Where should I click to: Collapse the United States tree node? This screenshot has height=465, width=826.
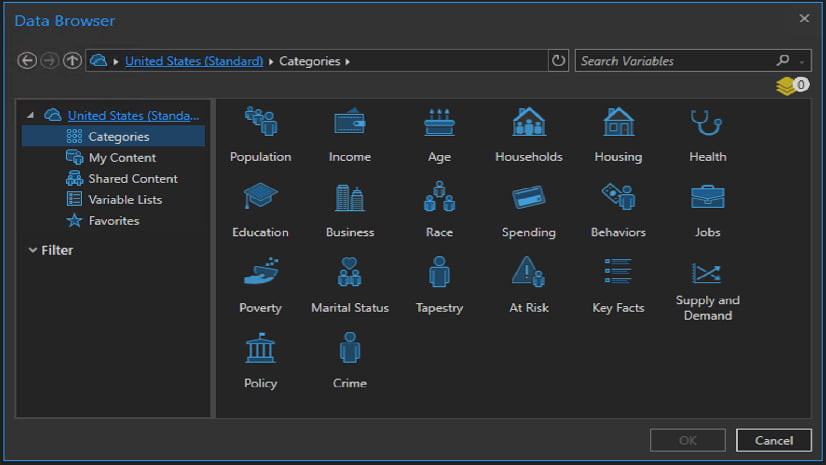point(31,116)
